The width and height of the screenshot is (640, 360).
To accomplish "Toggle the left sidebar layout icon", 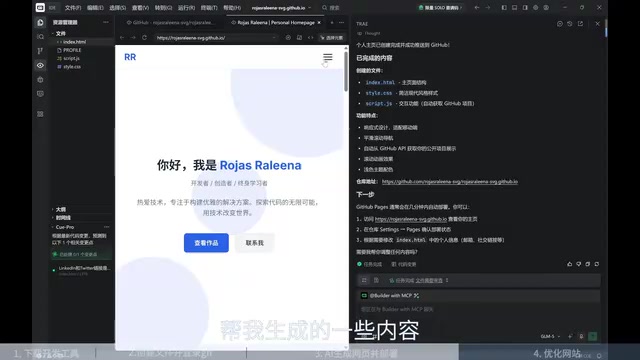I will 504,8.
